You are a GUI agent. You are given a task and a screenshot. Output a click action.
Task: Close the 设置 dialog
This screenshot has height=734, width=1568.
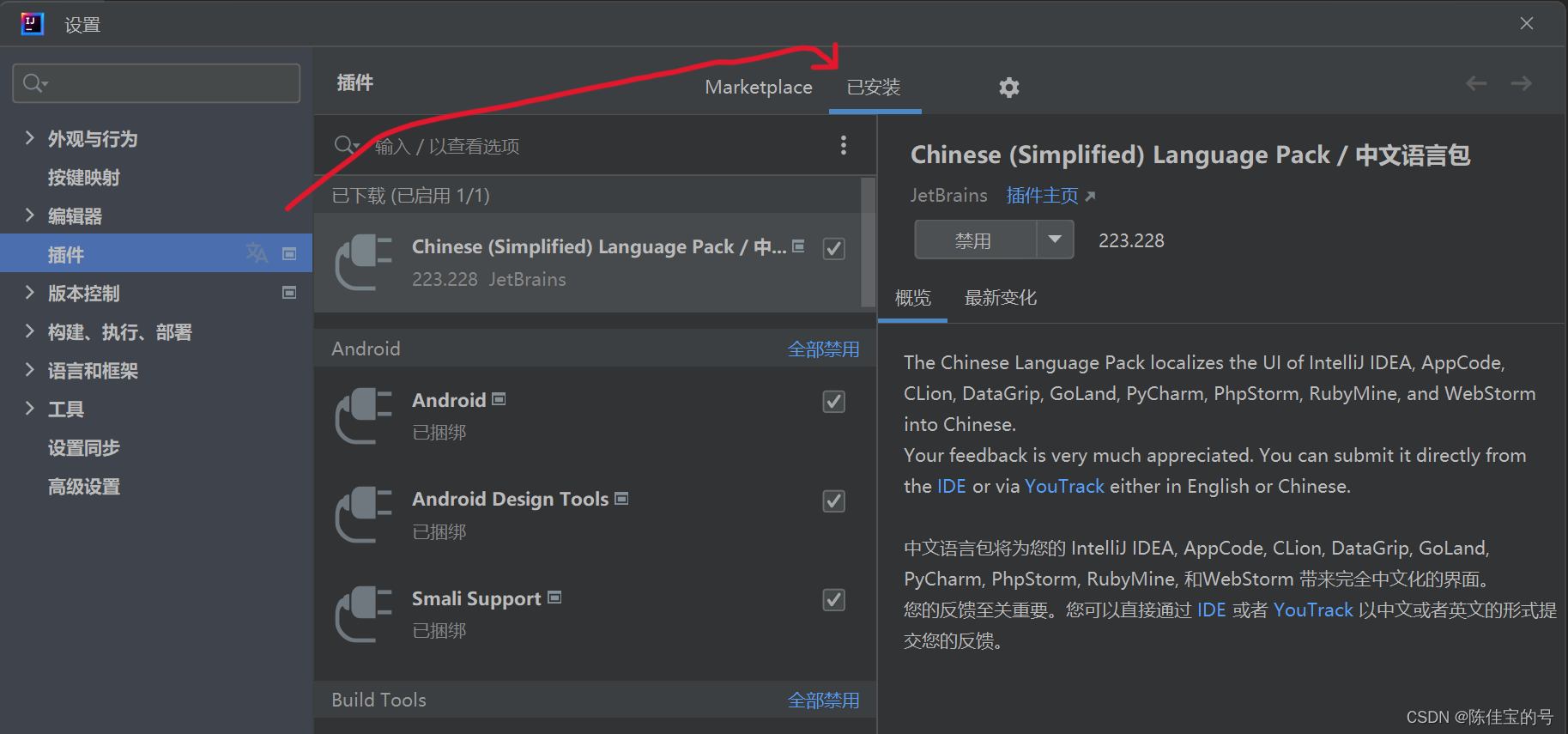tap(1527, 23)
